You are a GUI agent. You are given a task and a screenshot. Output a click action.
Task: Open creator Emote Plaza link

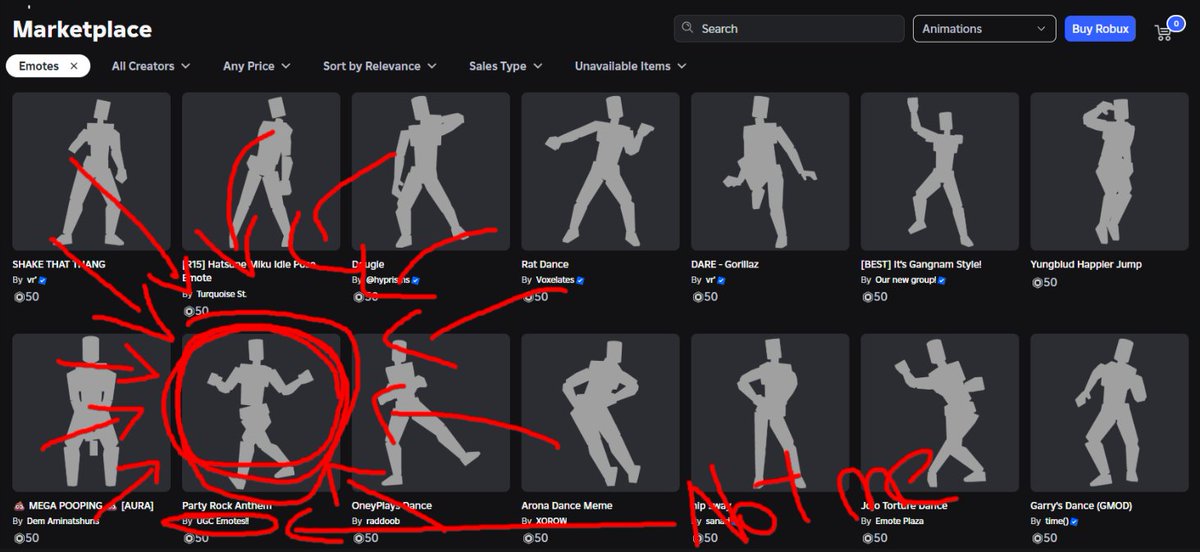click(899, 521)
